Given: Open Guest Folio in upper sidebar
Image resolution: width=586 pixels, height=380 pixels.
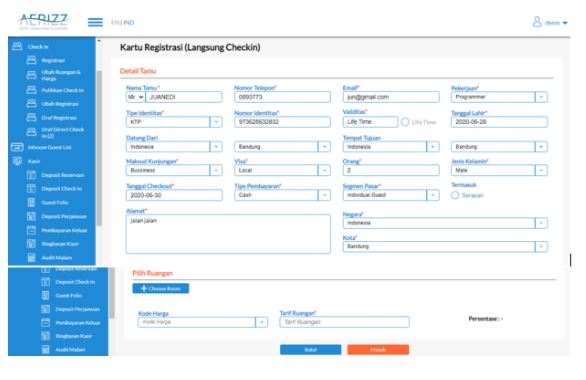Looking at the screenshot, I should pos(55,203).
